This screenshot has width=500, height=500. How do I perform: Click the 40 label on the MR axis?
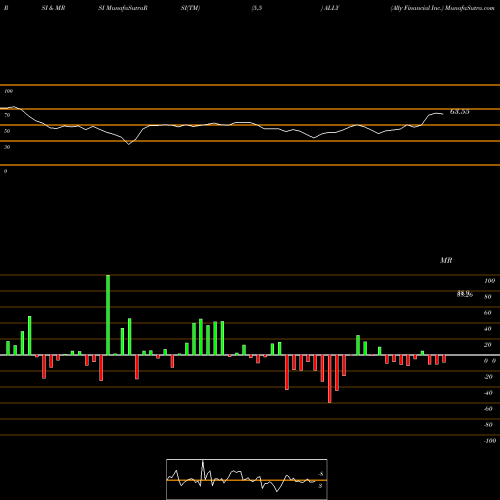488,329
